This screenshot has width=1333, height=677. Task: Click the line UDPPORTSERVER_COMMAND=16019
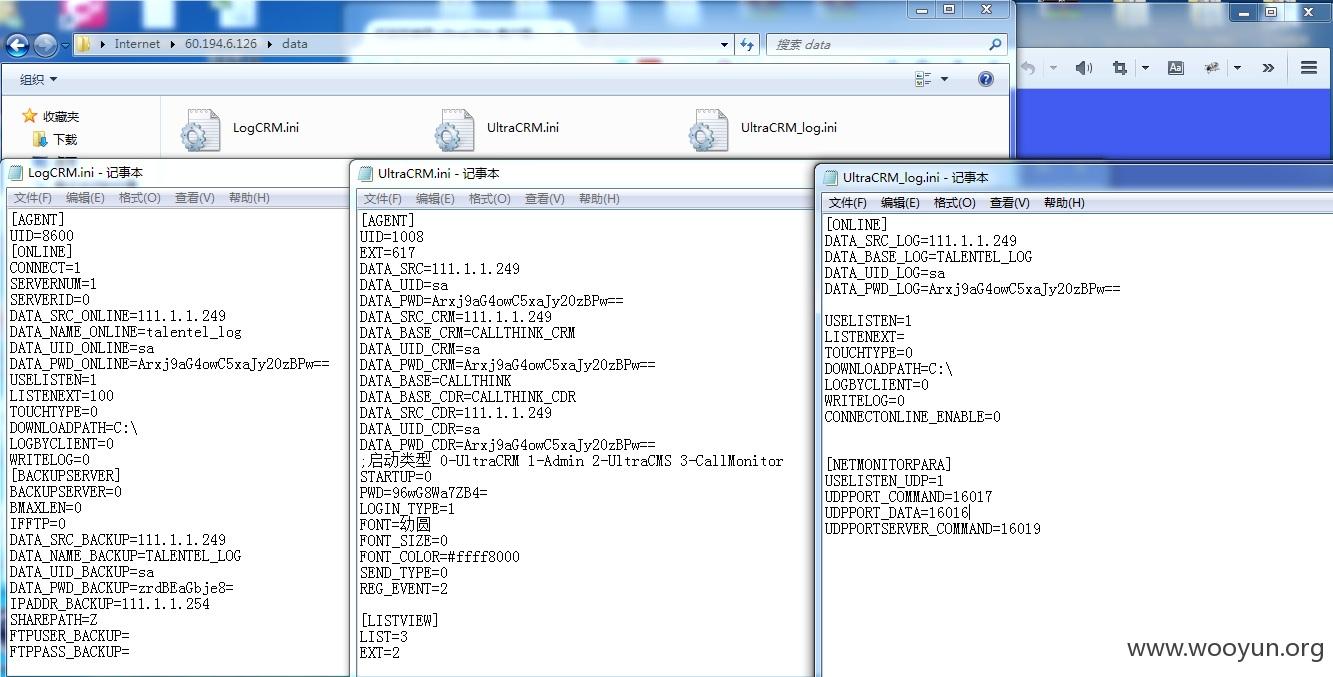point(932,529)
